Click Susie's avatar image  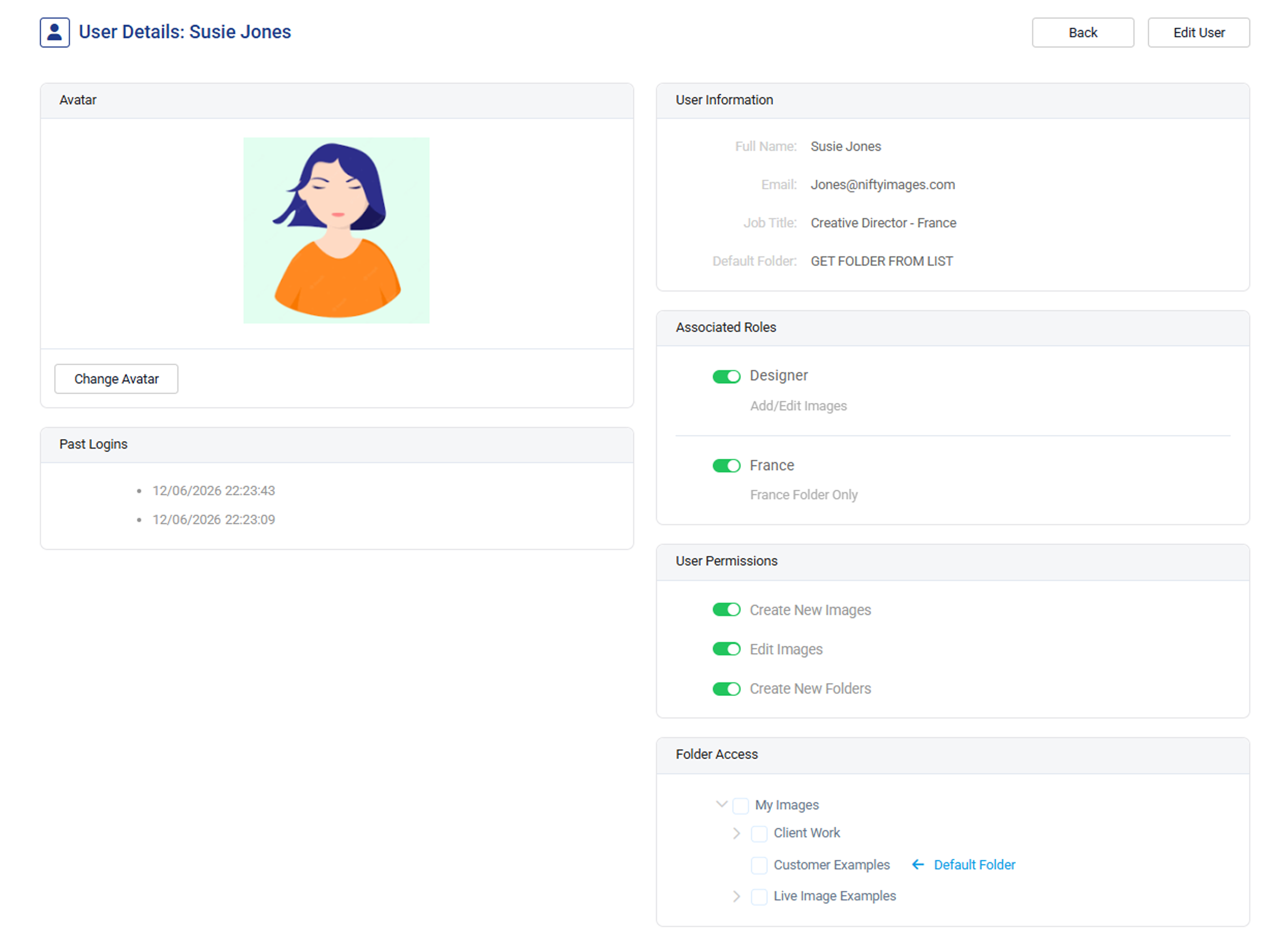tap(336, 230)
